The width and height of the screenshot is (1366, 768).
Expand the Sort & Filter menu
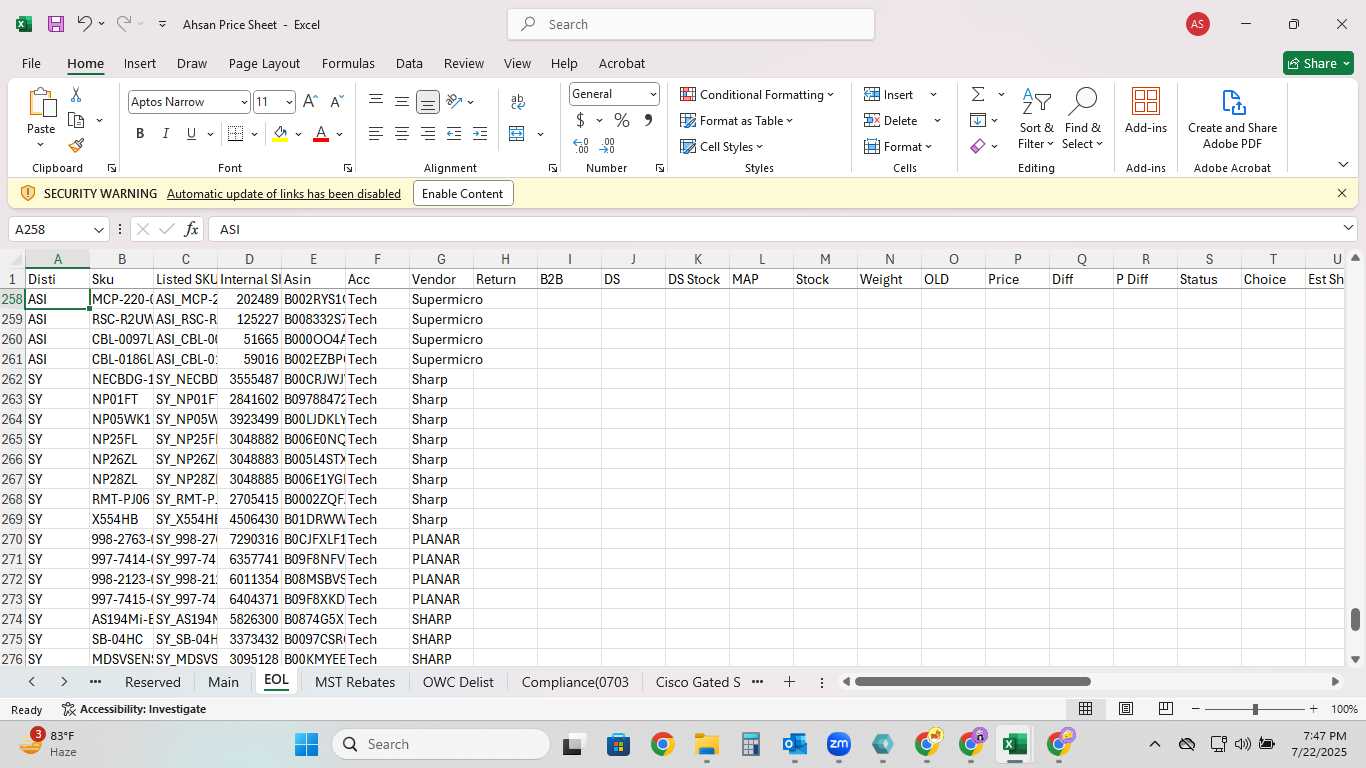point(1037,119)
